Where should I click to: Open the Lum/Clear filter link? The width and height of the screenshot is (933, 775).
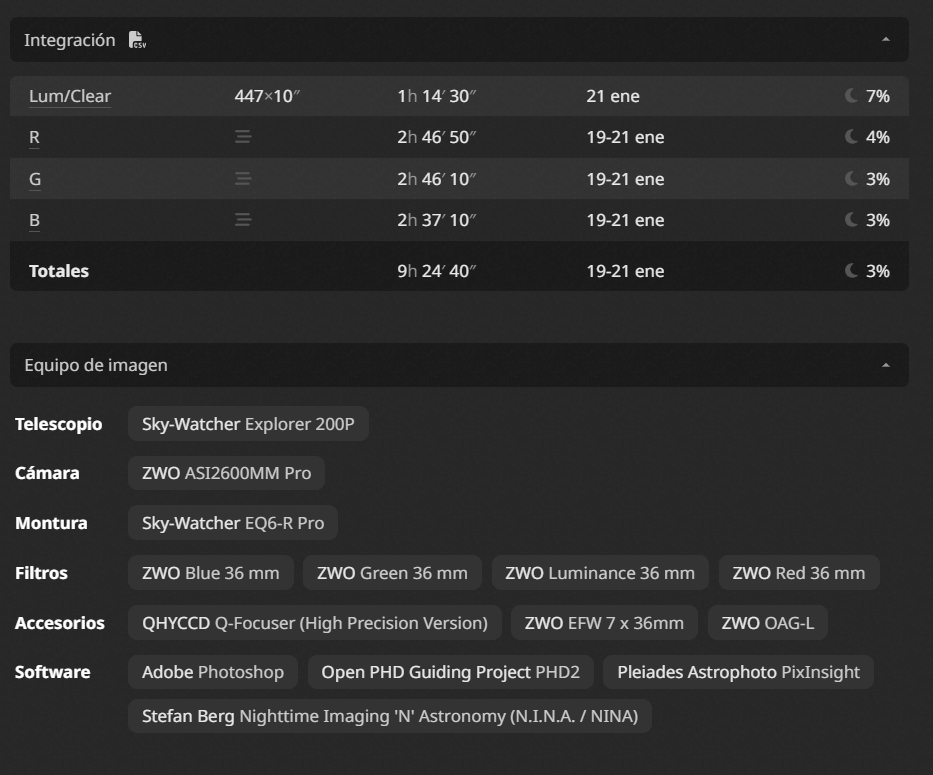[70, 96]
